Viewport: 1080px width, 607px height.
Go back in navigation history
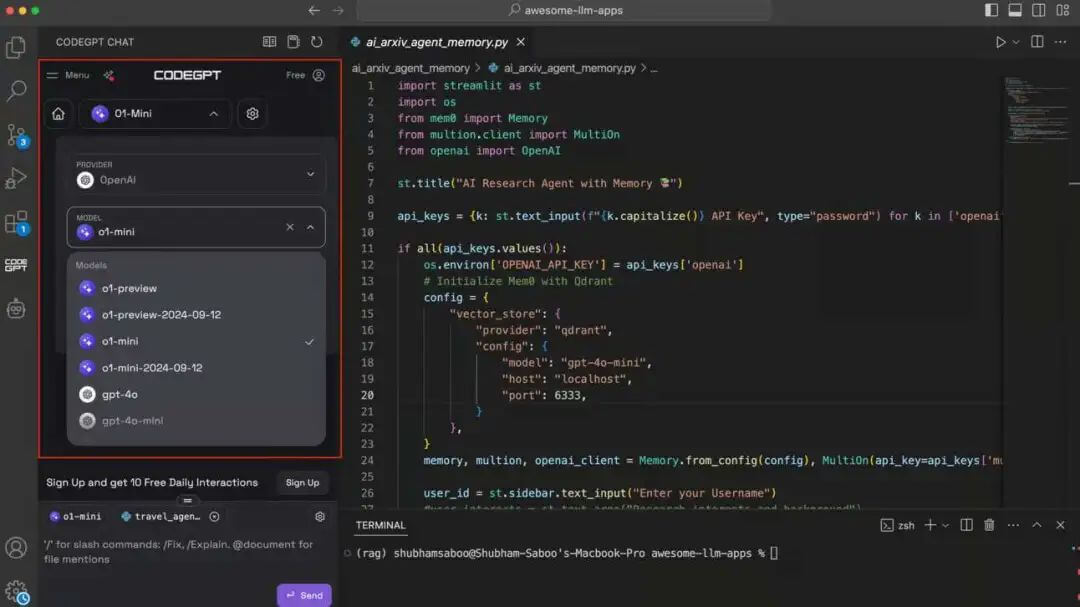pos(314,10)
